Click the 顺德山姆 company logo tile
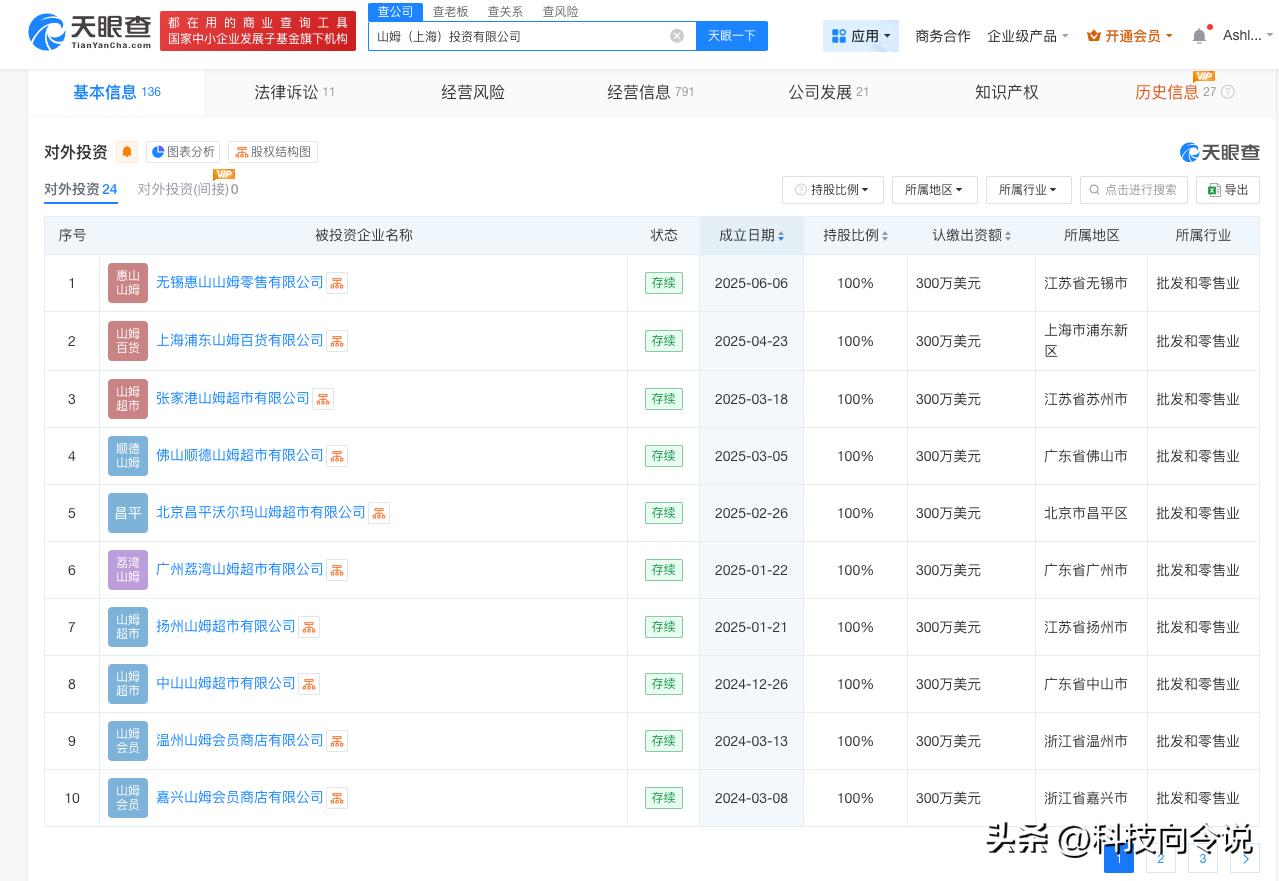Screen dimensions: 1279x881 [x=128, y=456]
